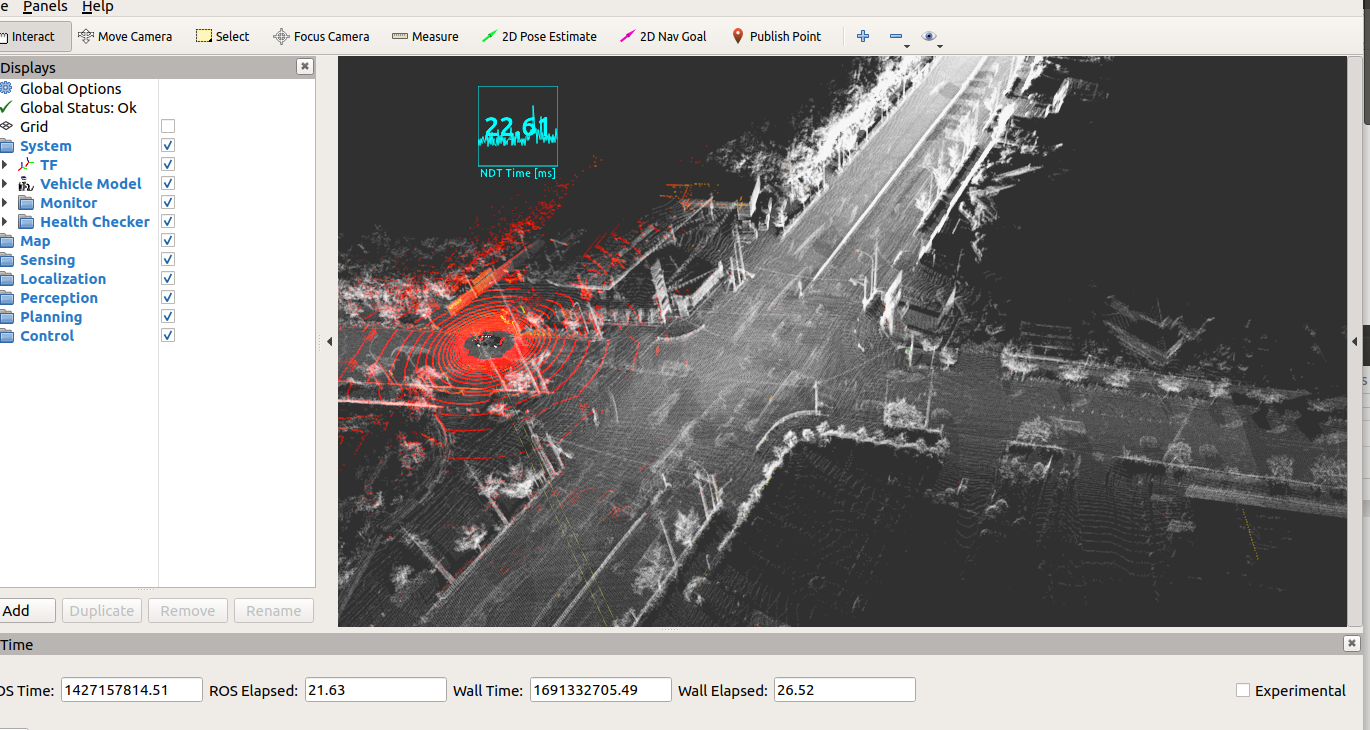Select the Interact tool

click(x=34, y=36)
